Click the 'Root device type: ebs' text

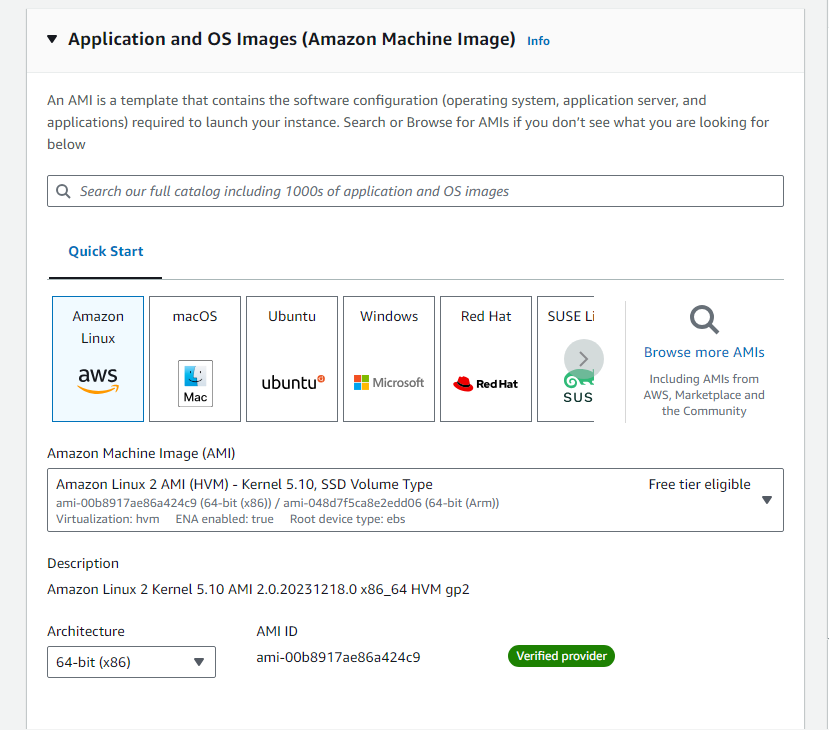347,519
